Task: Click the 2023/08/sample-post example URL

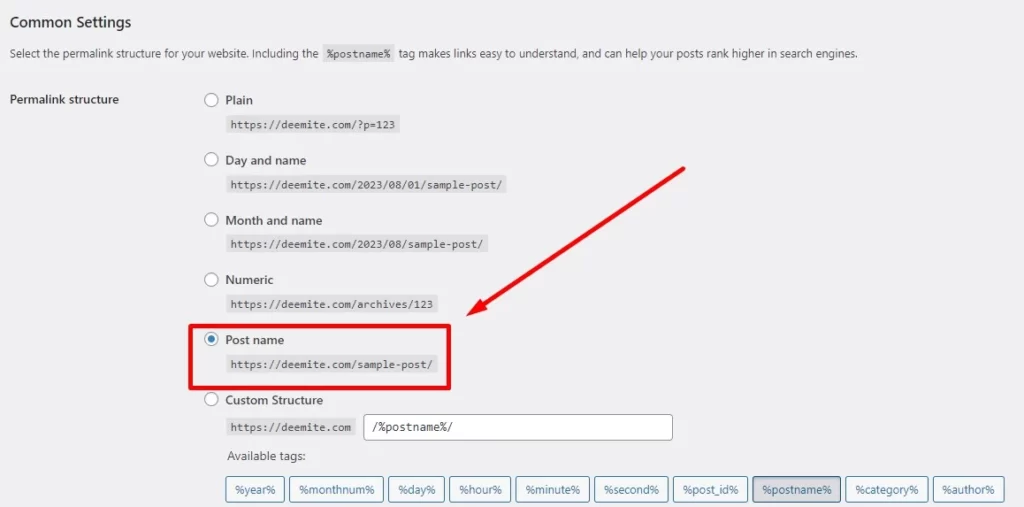Action: point(357,244)
